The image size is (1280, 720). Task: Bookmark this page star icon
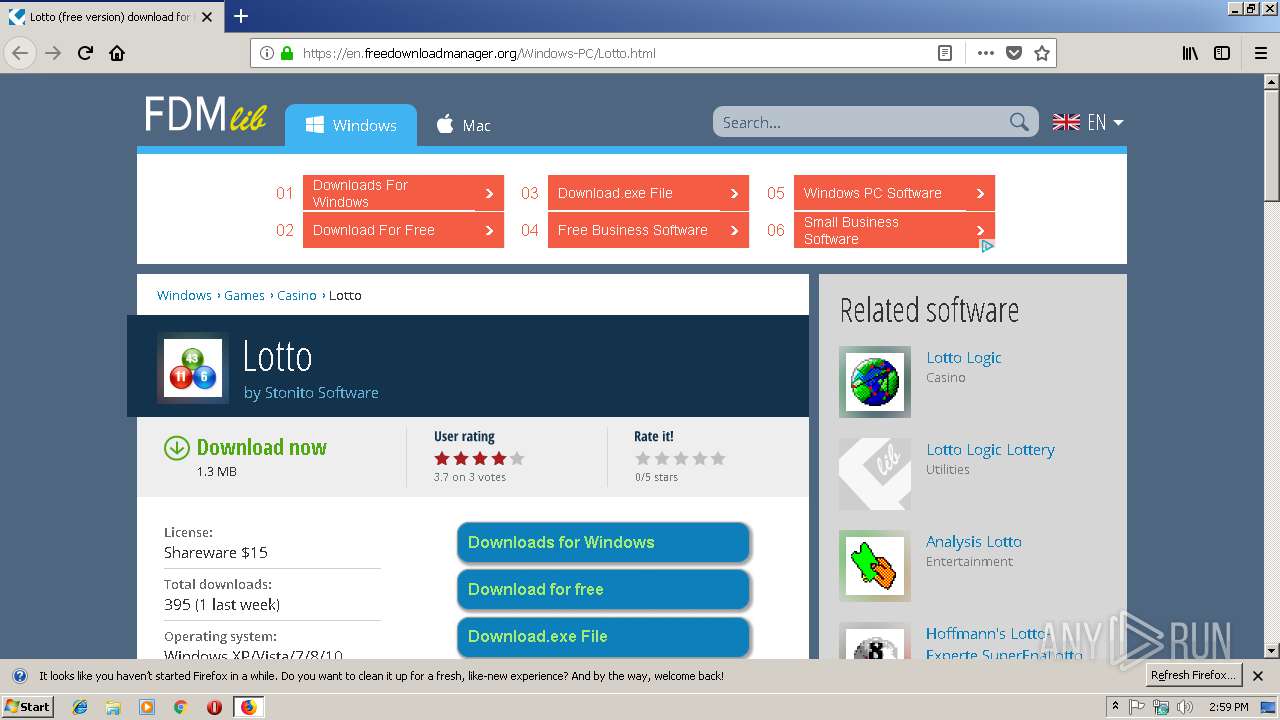tap(1042, 53)
